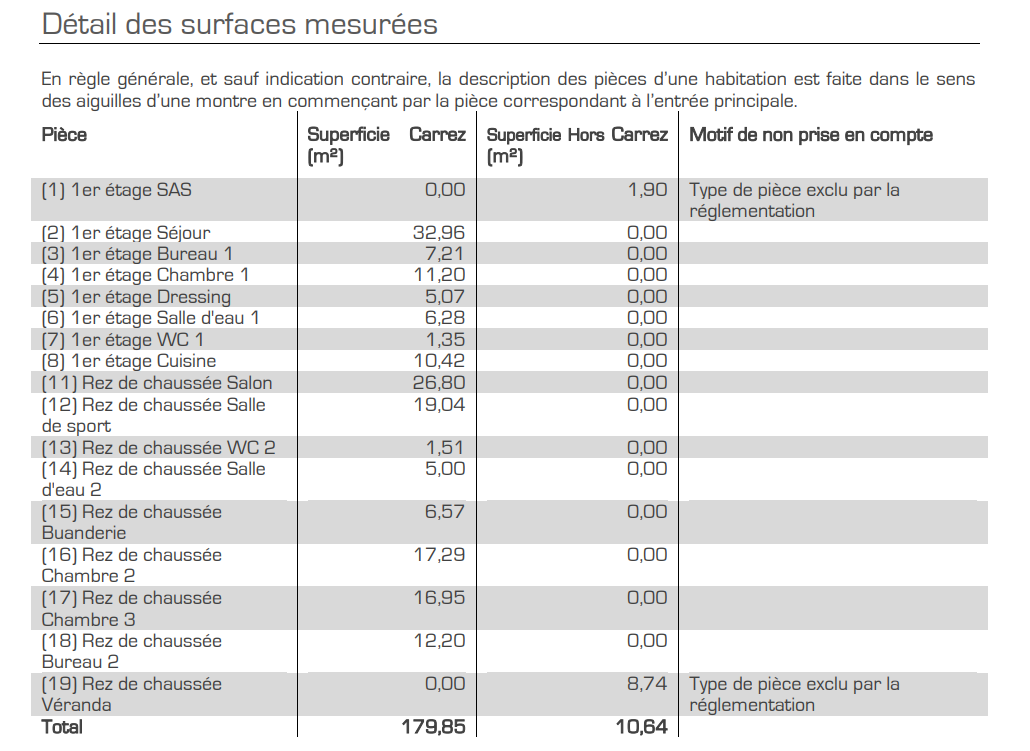Image resolution: width=1030 pixels, height=751 pixels.
Task: Select the "(1) 1er étage SAS" row label
Action: click(x=116, y=190)
